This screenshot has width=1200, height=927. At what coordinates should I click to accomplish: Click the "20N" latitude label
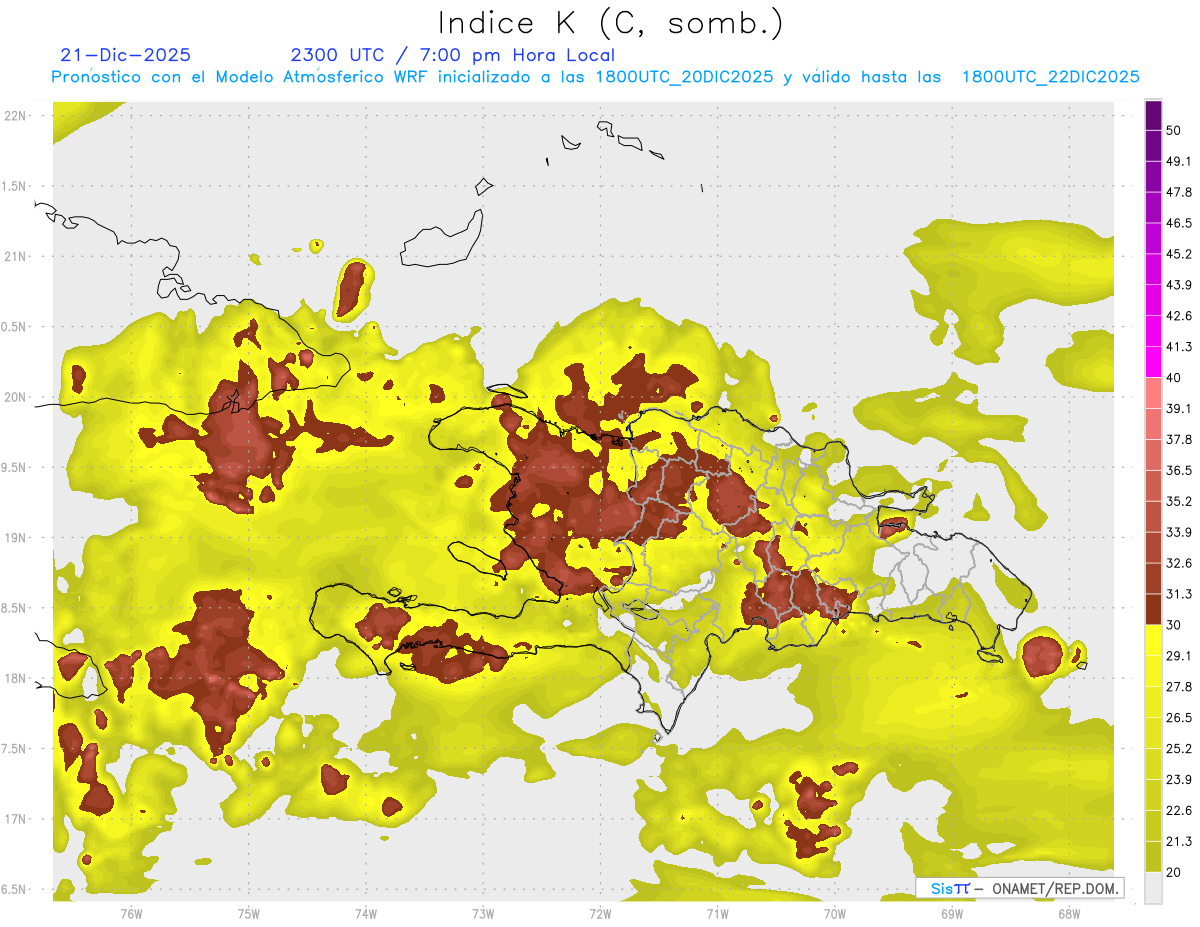pos(15,397)
